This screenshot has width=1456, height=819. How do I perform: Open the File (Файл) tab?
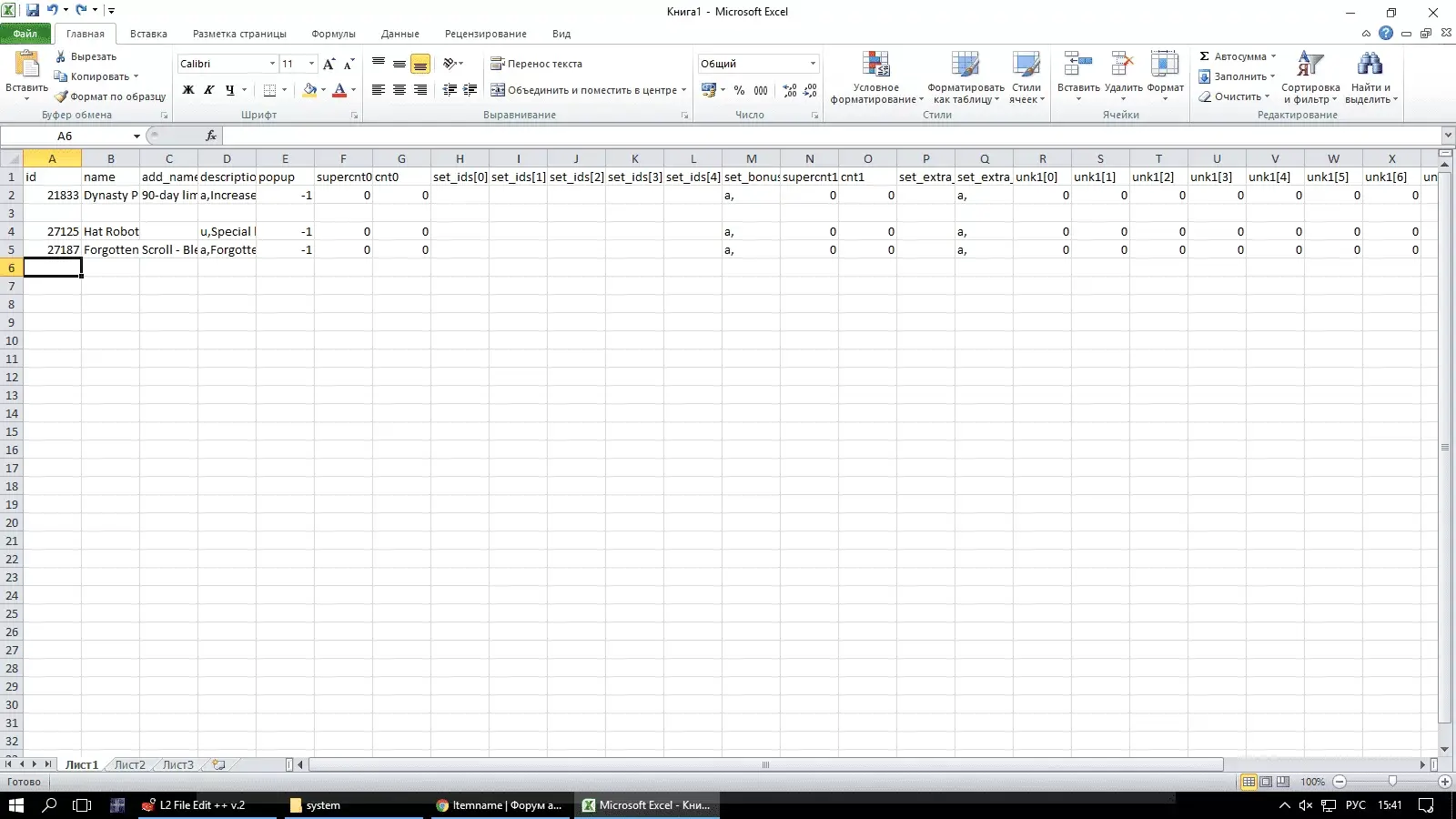[25, 34]
